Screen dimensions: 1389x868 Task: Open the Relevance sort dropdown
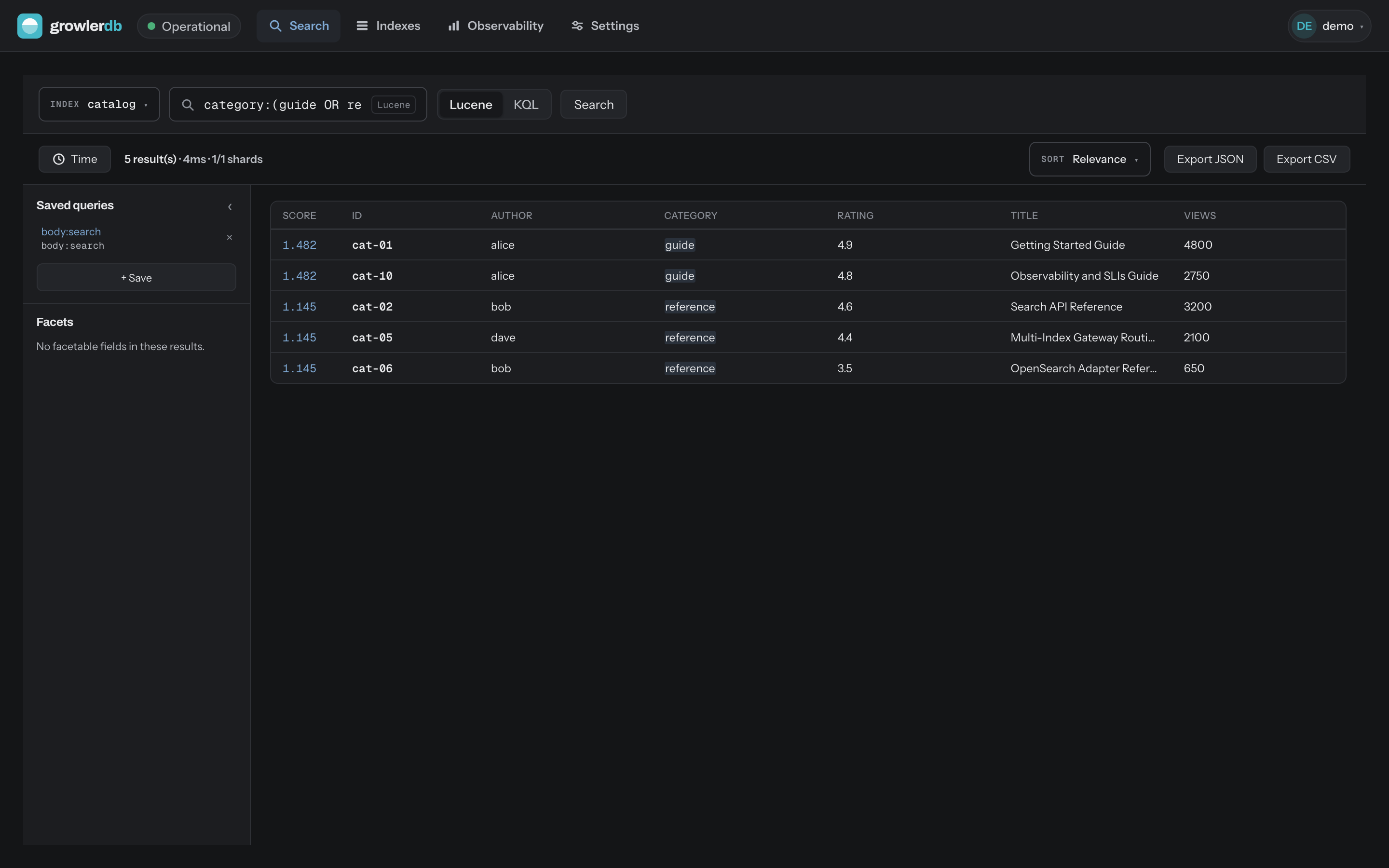[1089, 159]
